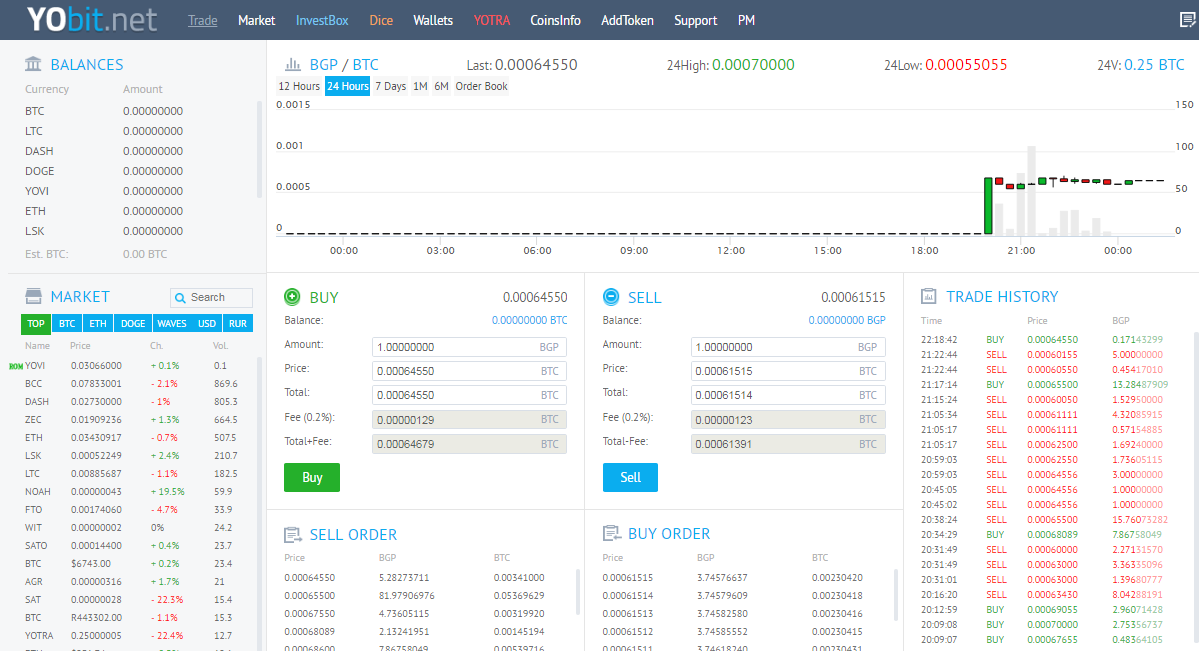Filter the market list by the ETH tab
This screenshot has width=1199, height=651.
[98, 324]
